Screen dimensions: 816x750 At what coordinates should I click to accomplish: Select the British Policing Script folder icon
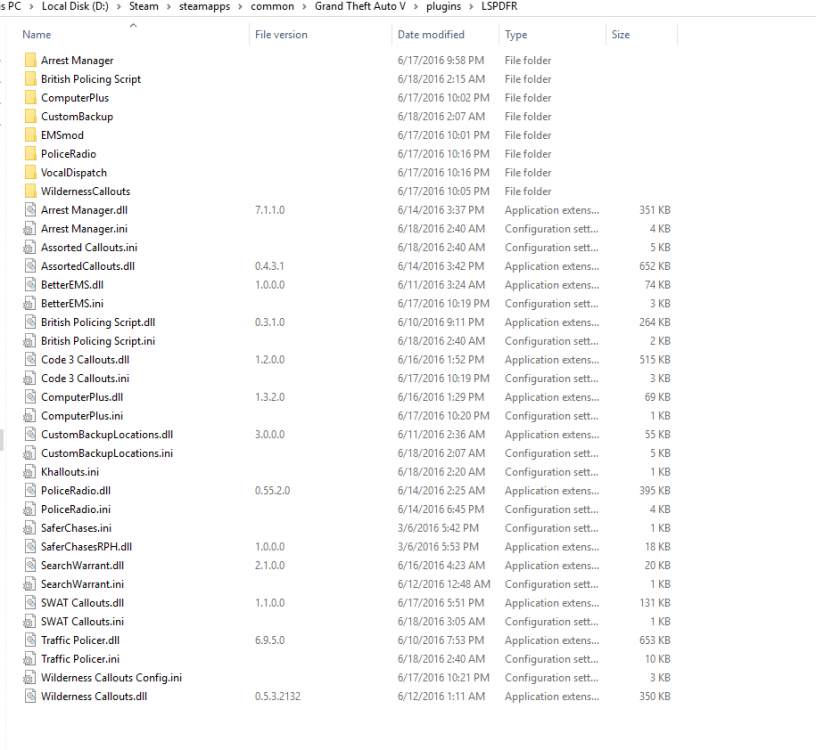click(x=31, y=79)
